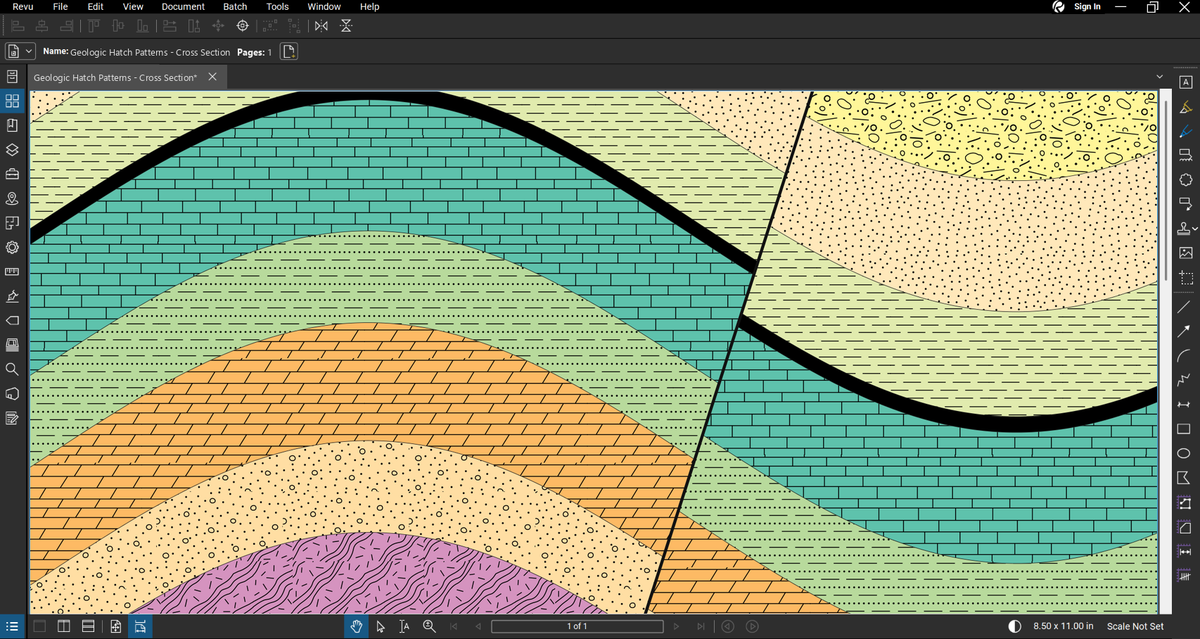Expand the Stamp tool dropdown arrow
This screenshot has width=1200, height=639.
coord(1195,229)
